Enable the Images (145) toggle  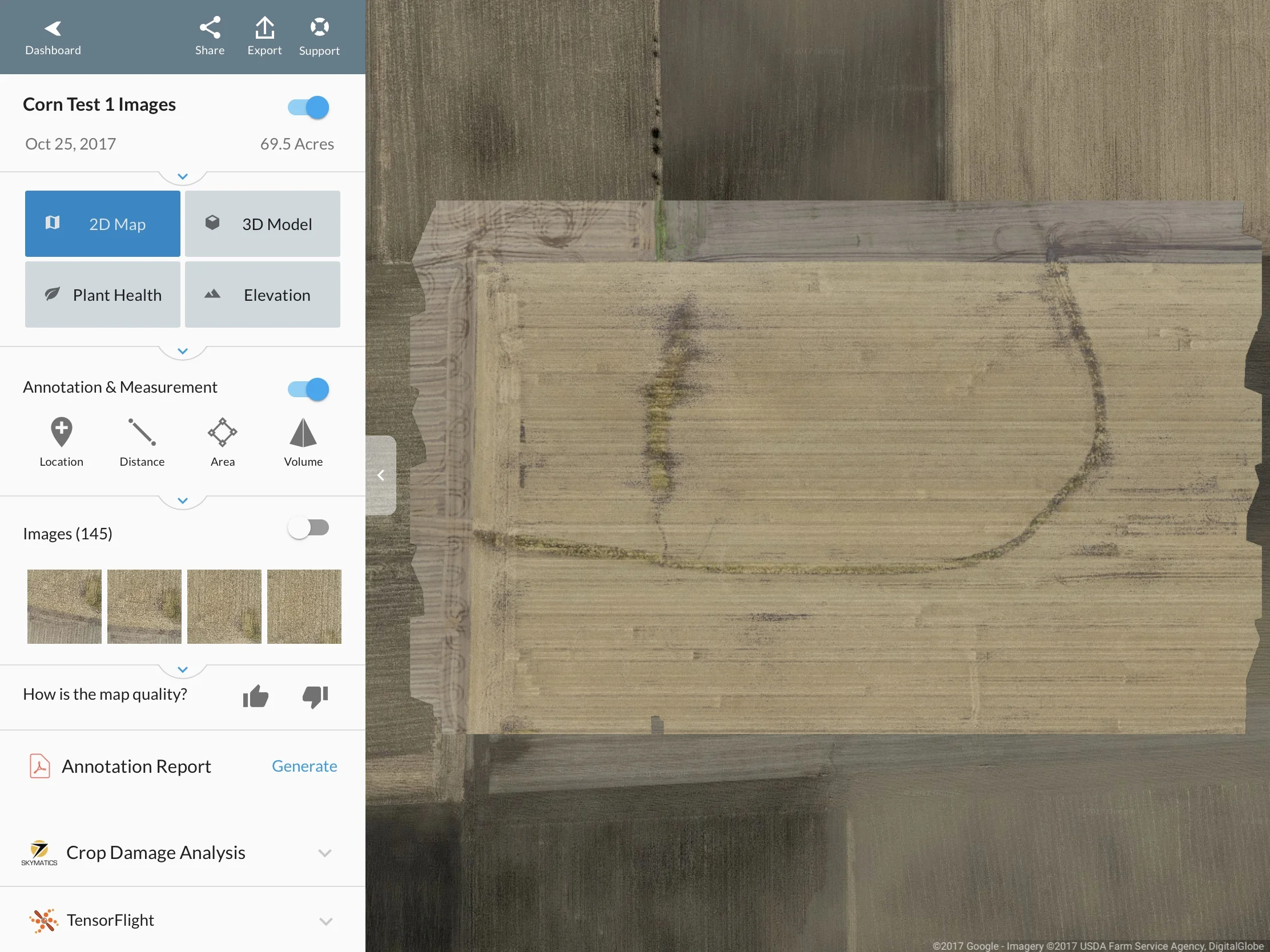pyautogui.click(x=308, y=527)
